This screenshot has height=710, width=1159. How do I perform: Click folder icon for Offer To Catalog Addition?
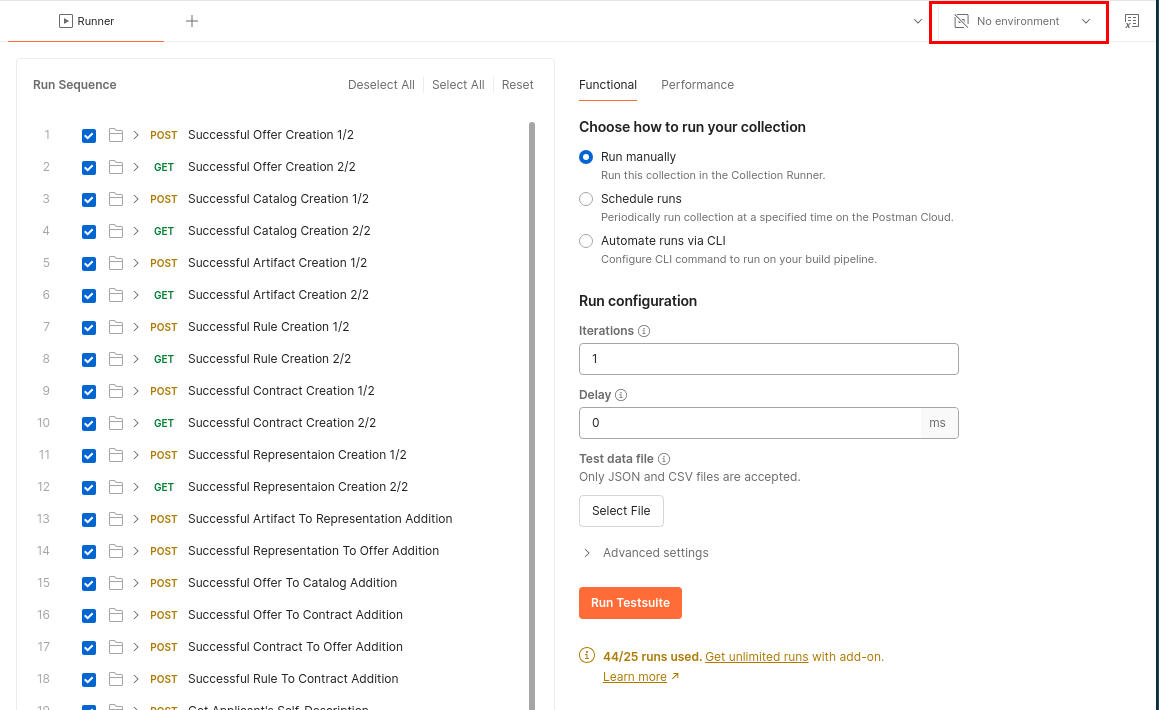pos(116,583)
